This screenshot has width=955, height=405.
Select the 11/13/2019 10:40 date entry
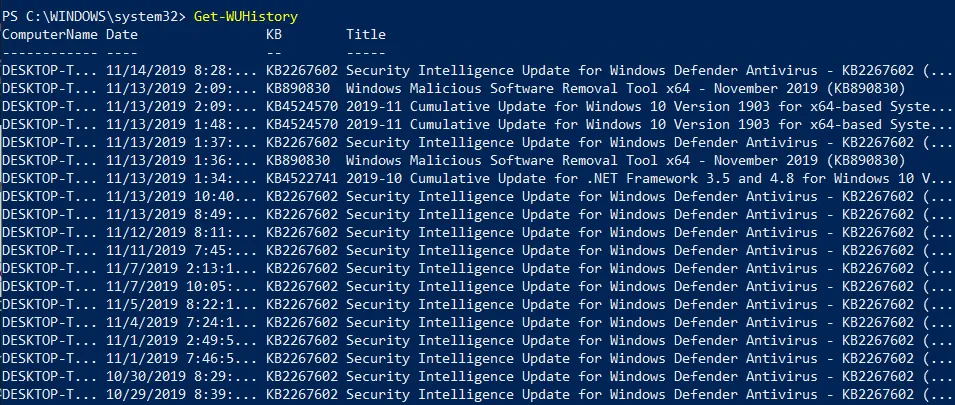click(x=181, y=196)
